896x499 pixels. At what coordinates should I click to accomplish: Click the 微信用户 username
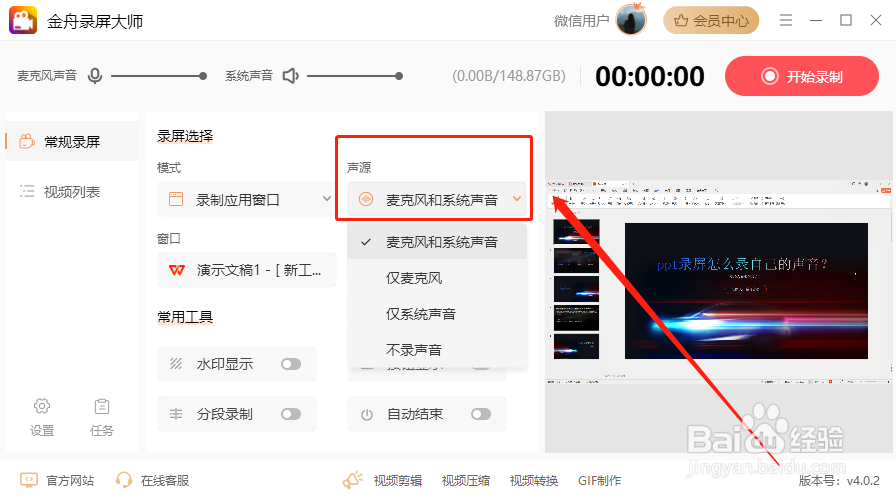582,21
